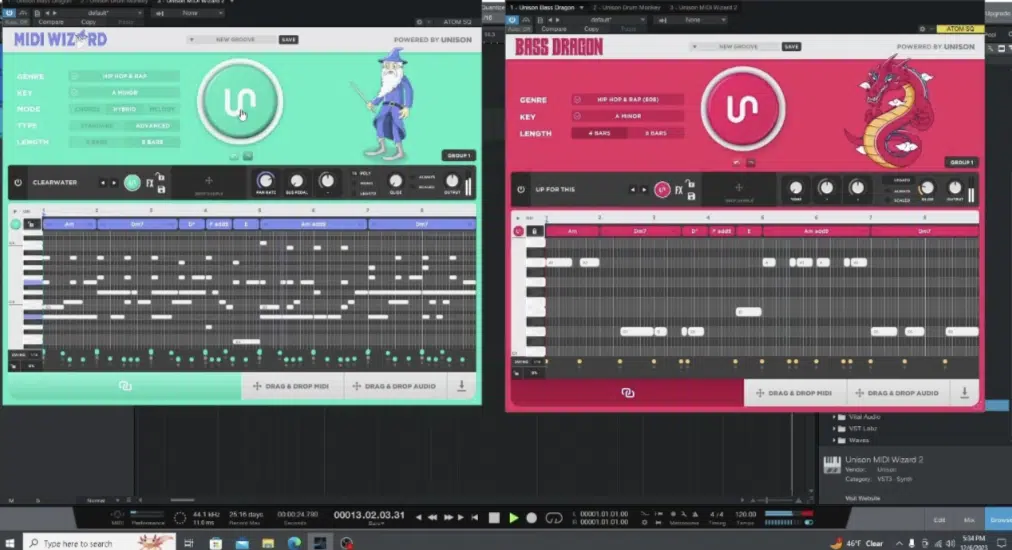The height and width of the screenshot is (550, 1012).
Task: Click the stop button in transport
Action: pos(494,518)
